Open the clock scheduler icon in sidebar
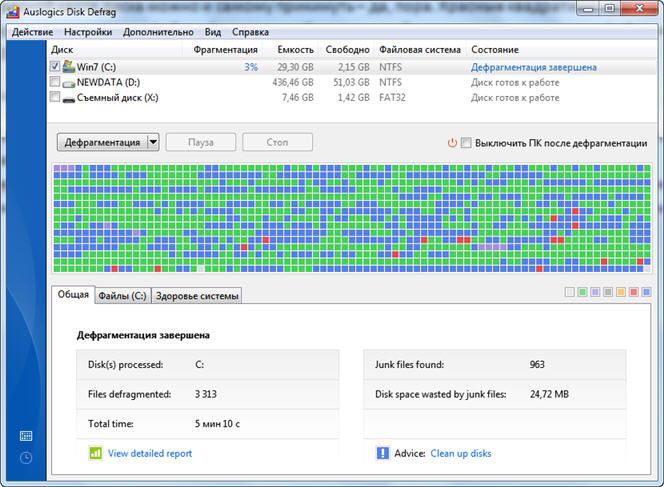Image resolution: width=664 pixels, height=487 pixels. tap(26, 458)
